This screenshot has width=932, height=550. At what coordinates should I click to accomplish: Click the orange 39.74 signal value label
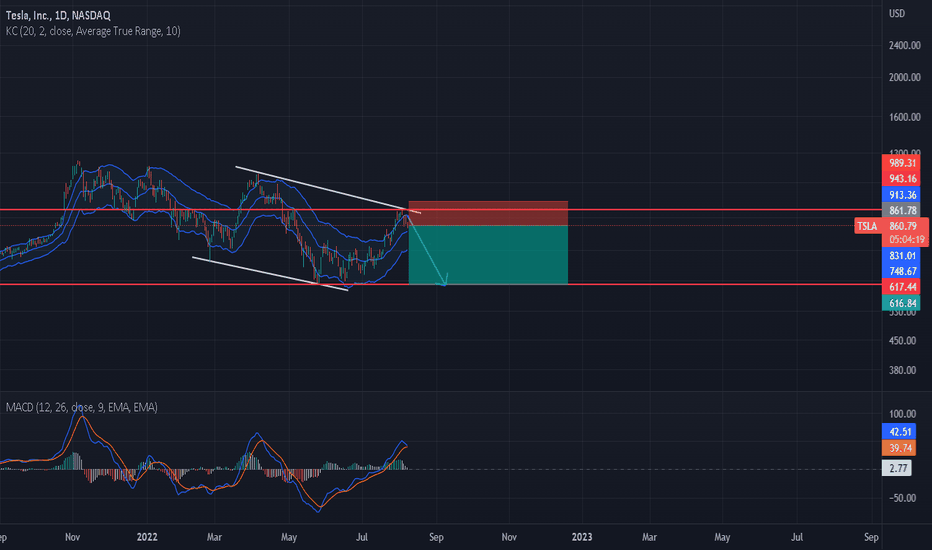(899, 448)
